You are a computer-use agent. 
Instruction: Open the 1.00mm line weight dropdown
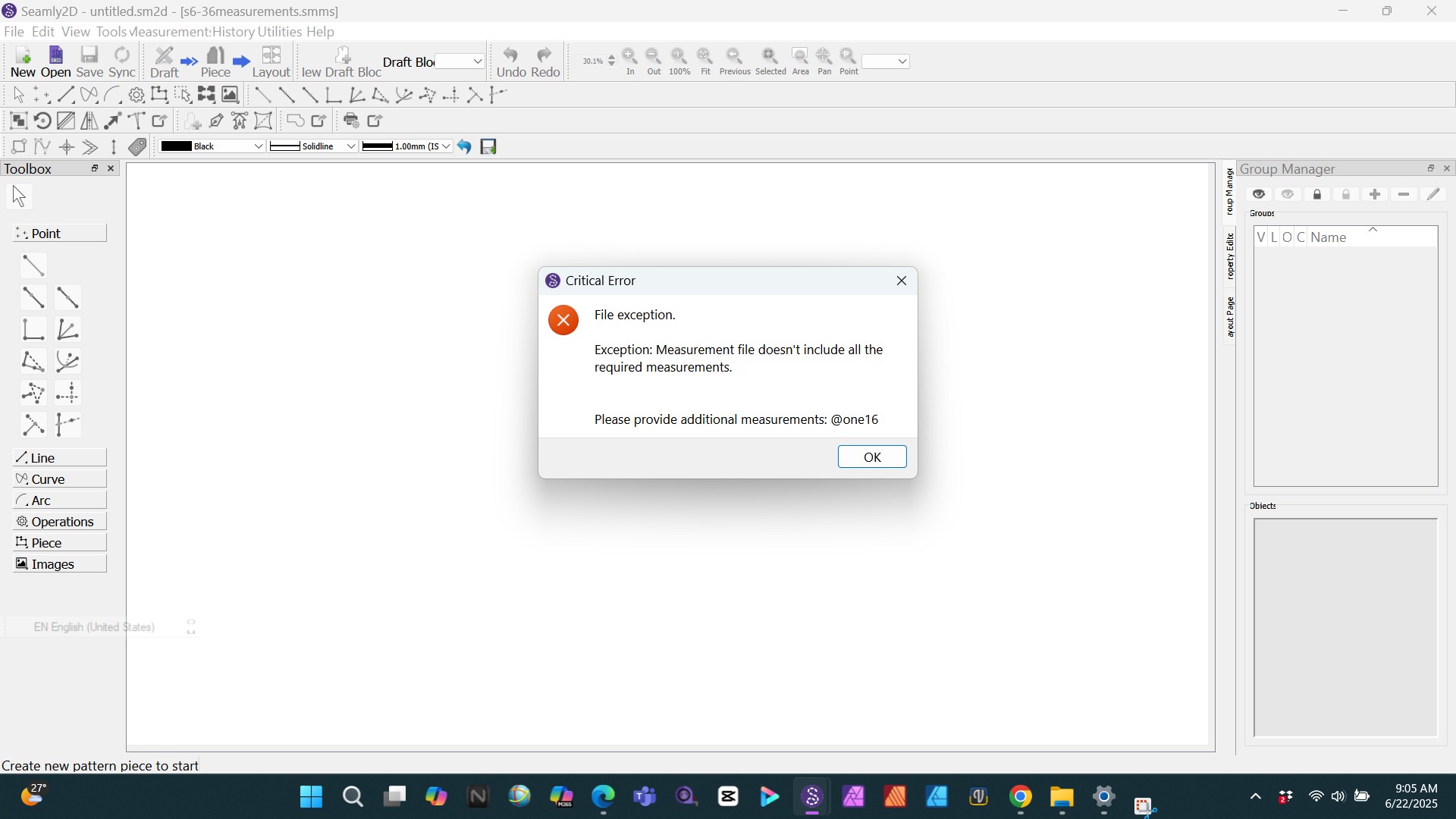(406, 146)
